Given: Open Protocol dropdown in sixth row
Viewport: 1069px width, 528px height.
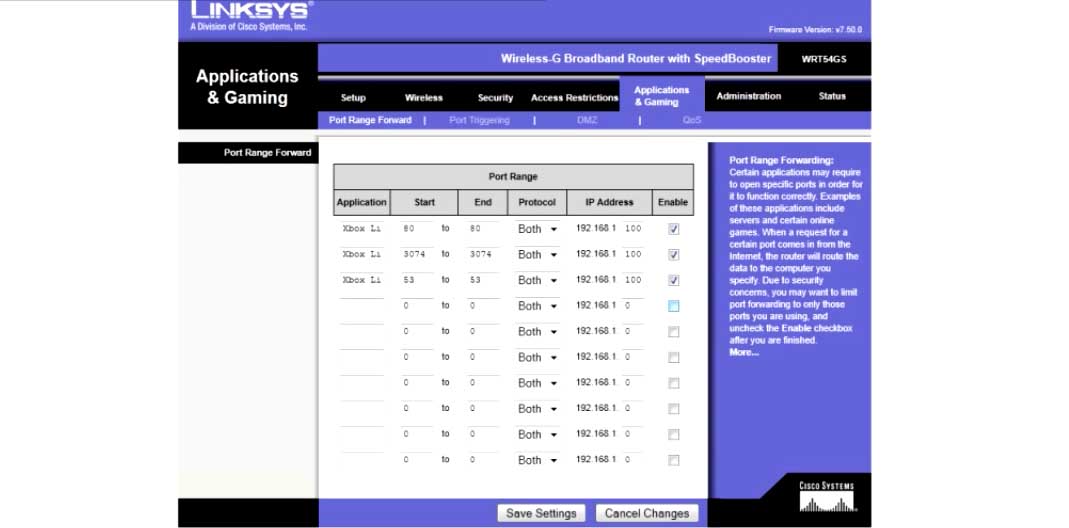Looking at the screenshot, I should point(537,357).
